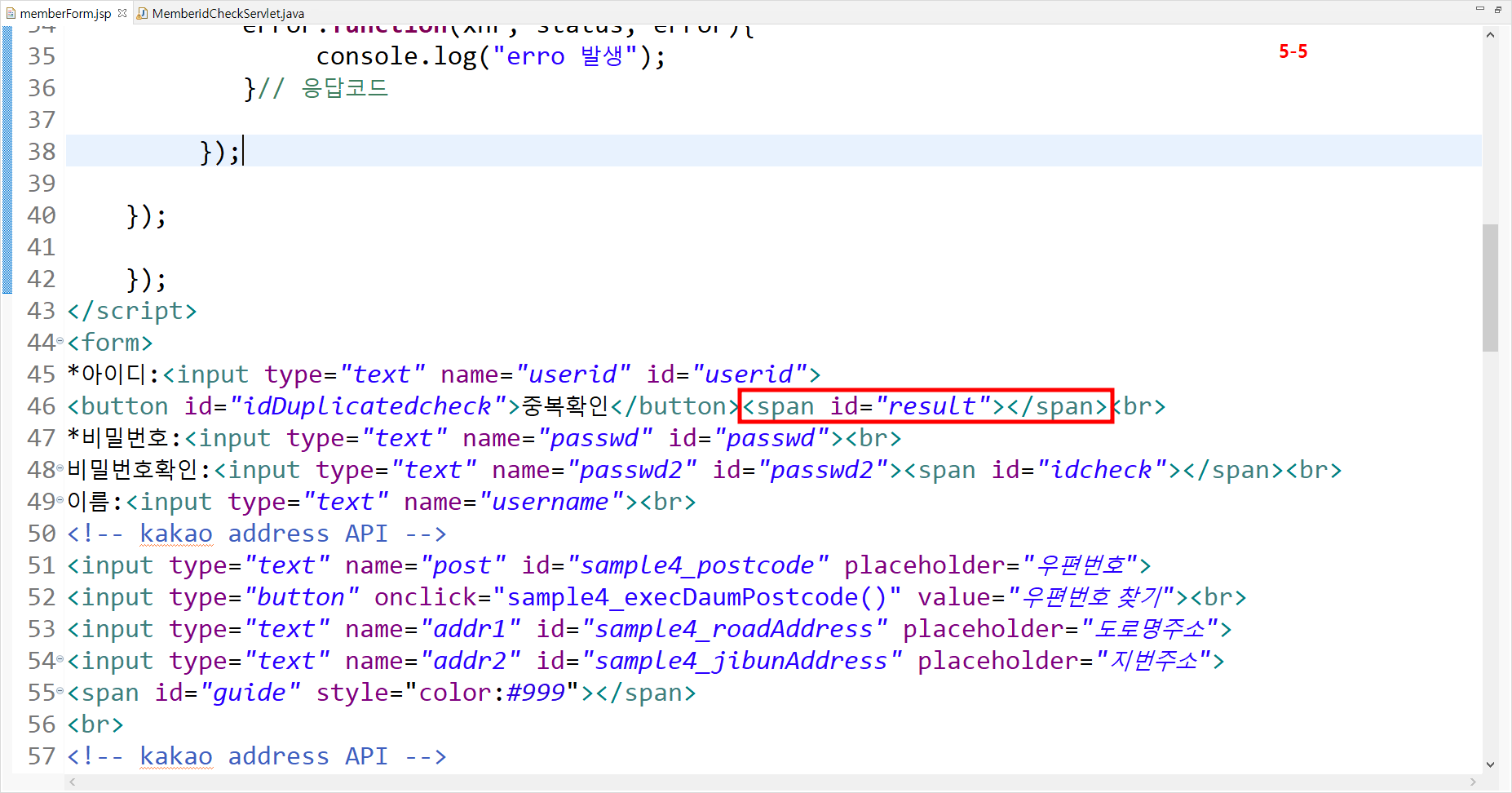Image resolution: width=1512 pixels, height=793 pixels.
Task: Click the "username" name value on line 49
Action: pyautogui.click(x=551, y=502)
